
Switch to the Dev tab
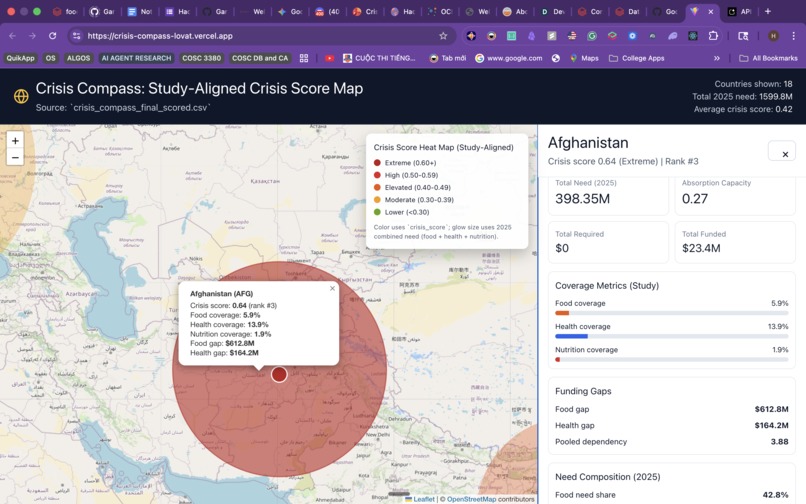[x=552, y=11]
